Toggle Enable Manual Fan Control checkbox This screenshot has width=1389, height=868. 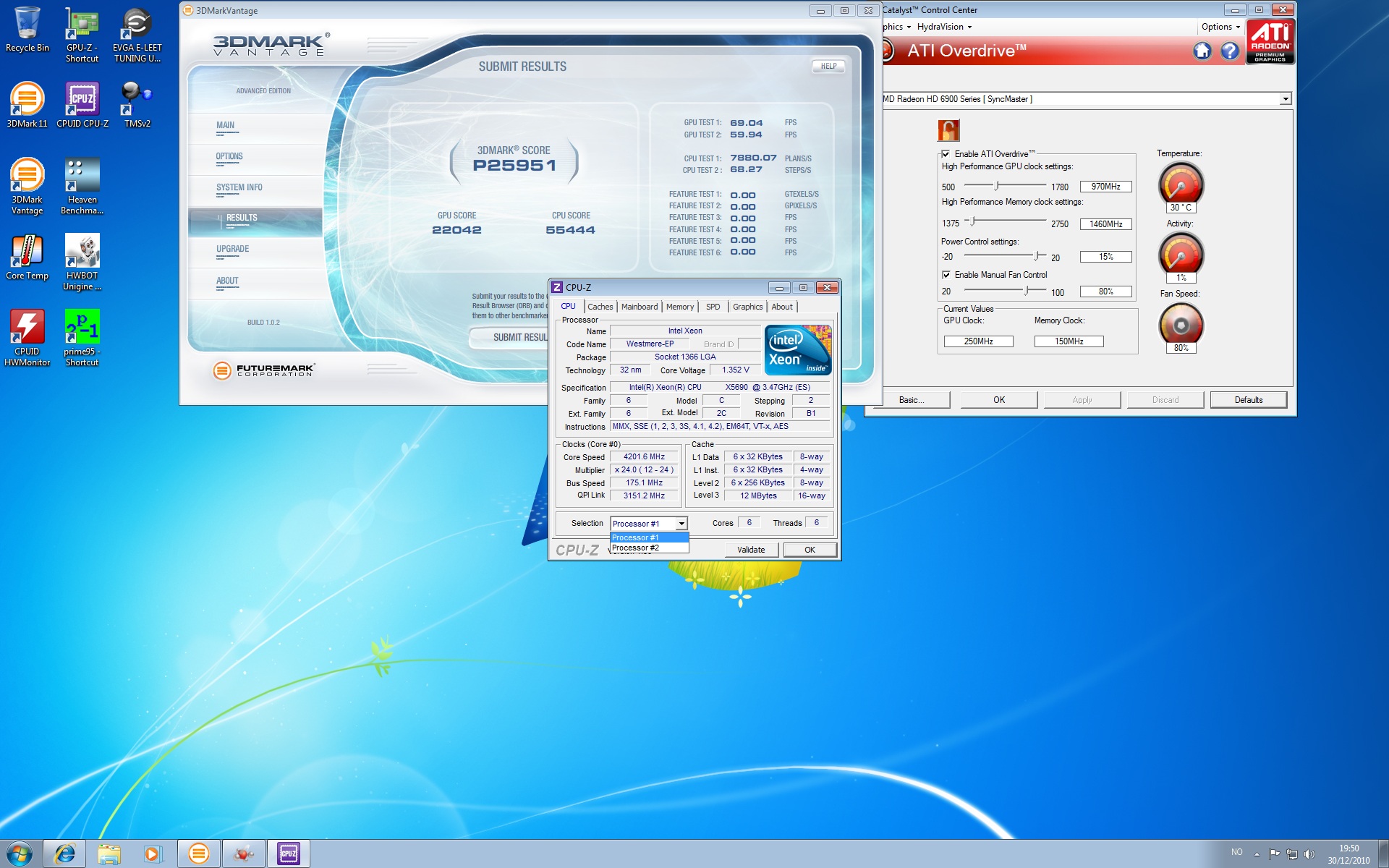[946, 275]
